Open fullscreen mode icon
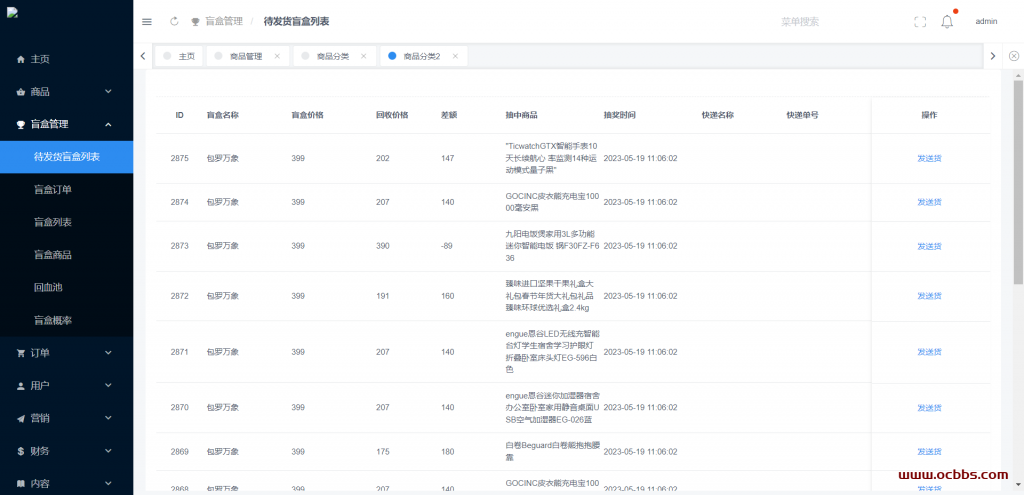This screenshot has height=495, width=1024. [x=920, y=22]
